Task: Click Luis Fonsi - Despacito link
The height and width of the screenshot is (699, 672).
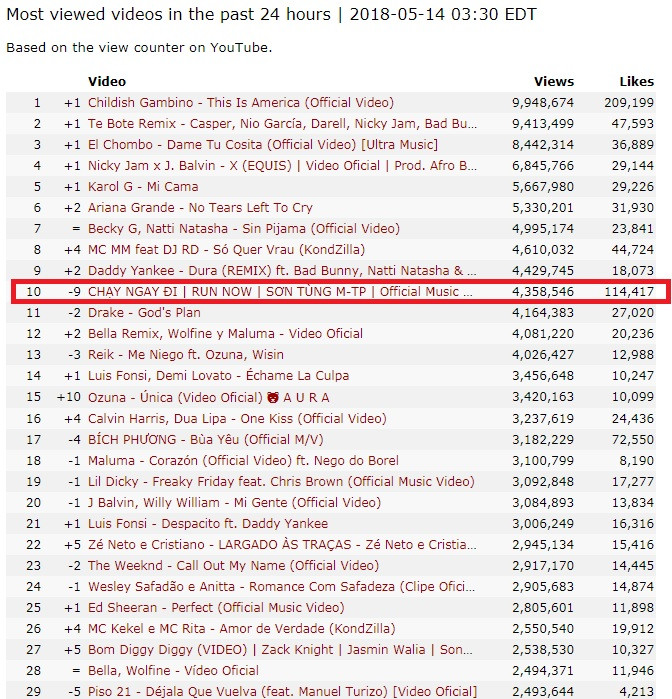Action: click(208, 523)
